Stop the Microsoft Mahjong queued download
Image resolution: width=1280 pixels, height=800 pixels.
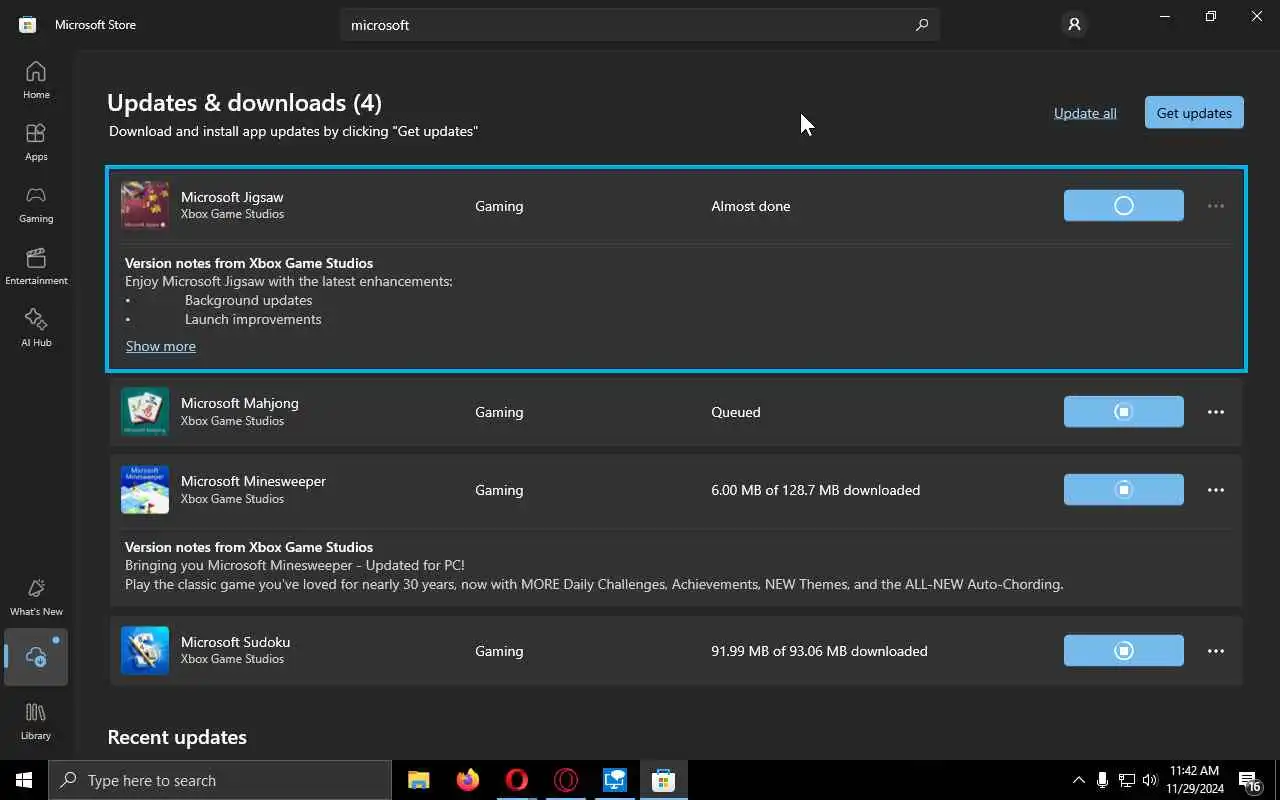(1123, 412)
